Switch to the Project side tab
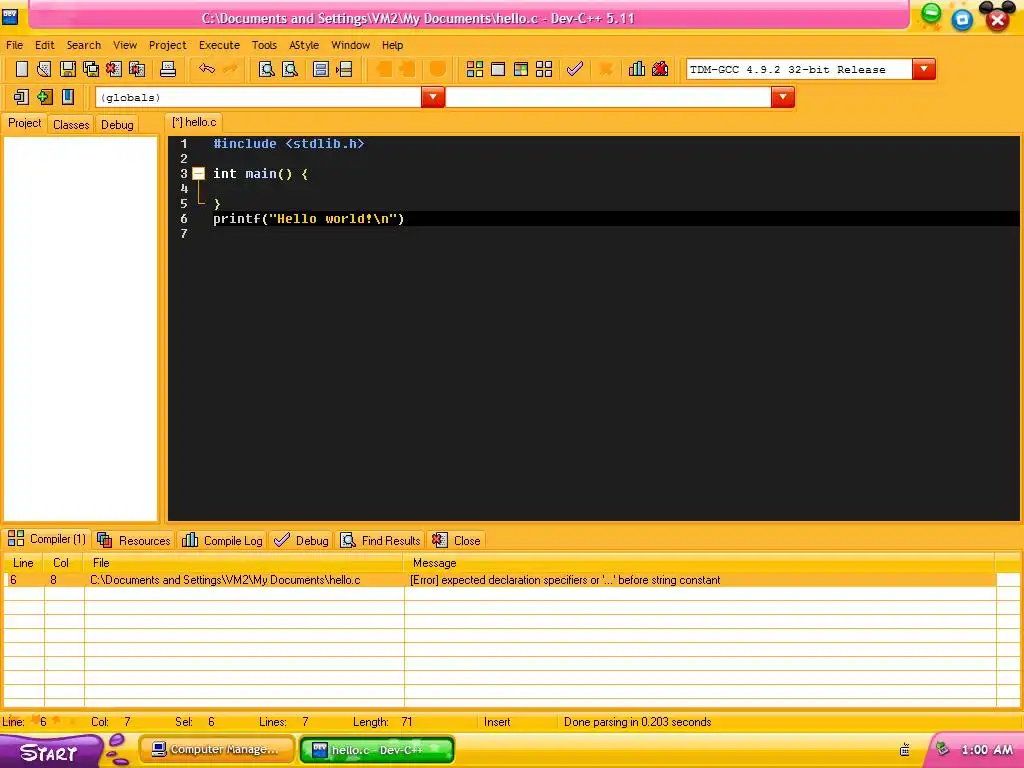Viewport: 1024px width, 768px height. click(x=25, y=123)
